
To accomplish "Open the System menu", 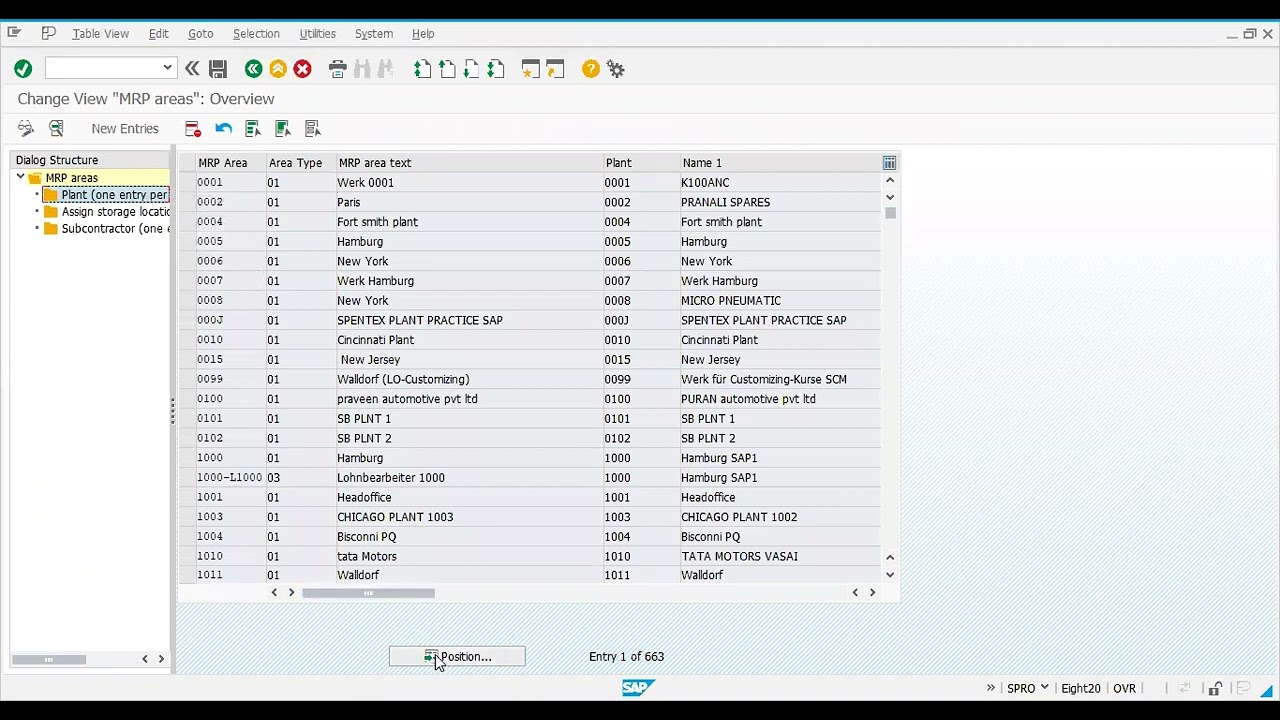I will point(373,33).
